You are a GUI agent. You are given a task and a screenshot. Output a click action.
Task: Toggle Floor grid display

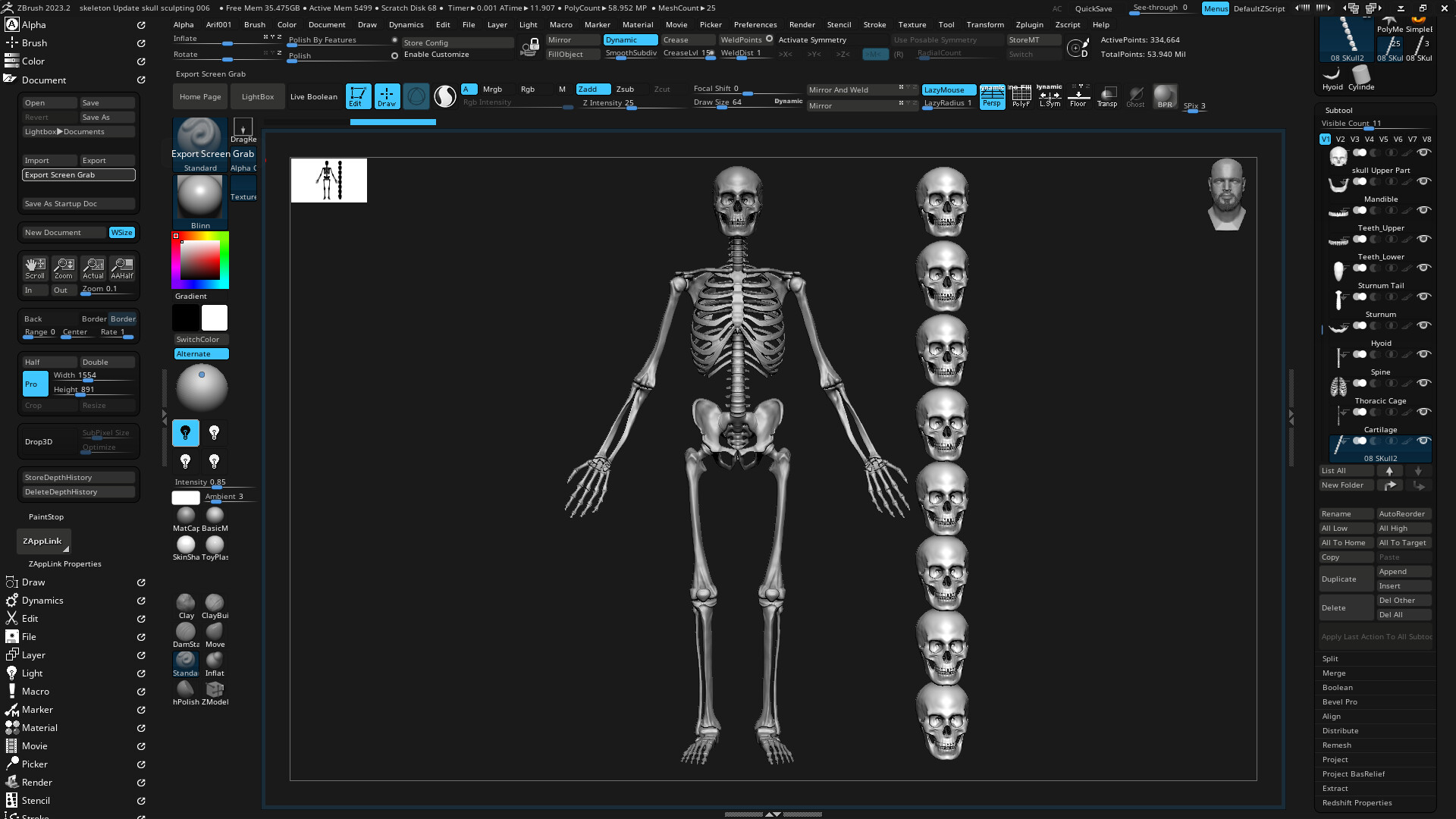[x=1078, y=96]
